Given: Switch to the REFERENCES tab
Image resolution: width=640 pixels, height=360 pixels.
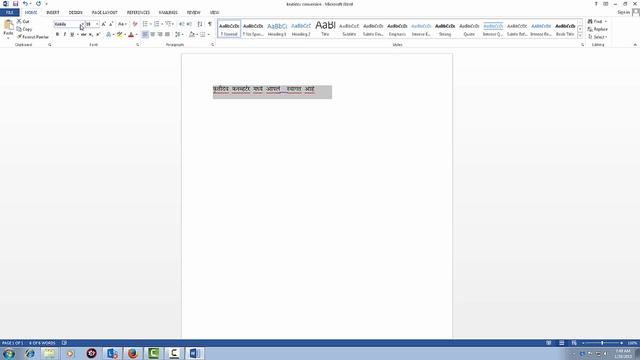Looking at the screenshot, I should click(138, 13).
